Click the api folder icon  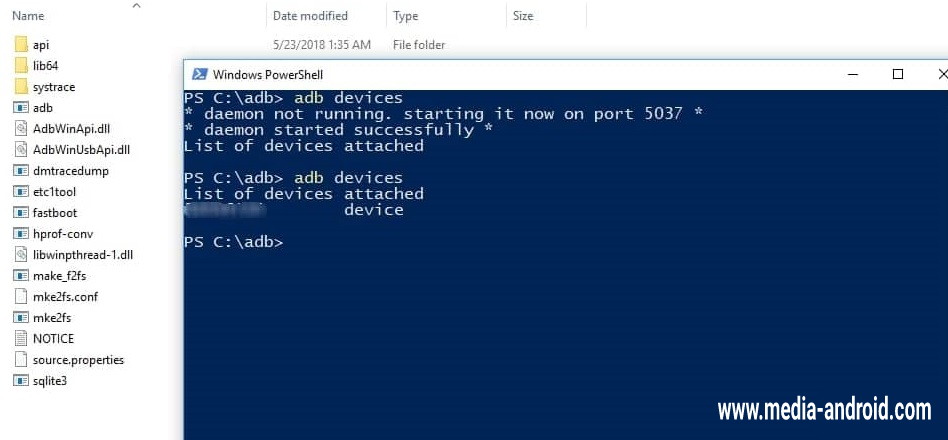(21, 45)
